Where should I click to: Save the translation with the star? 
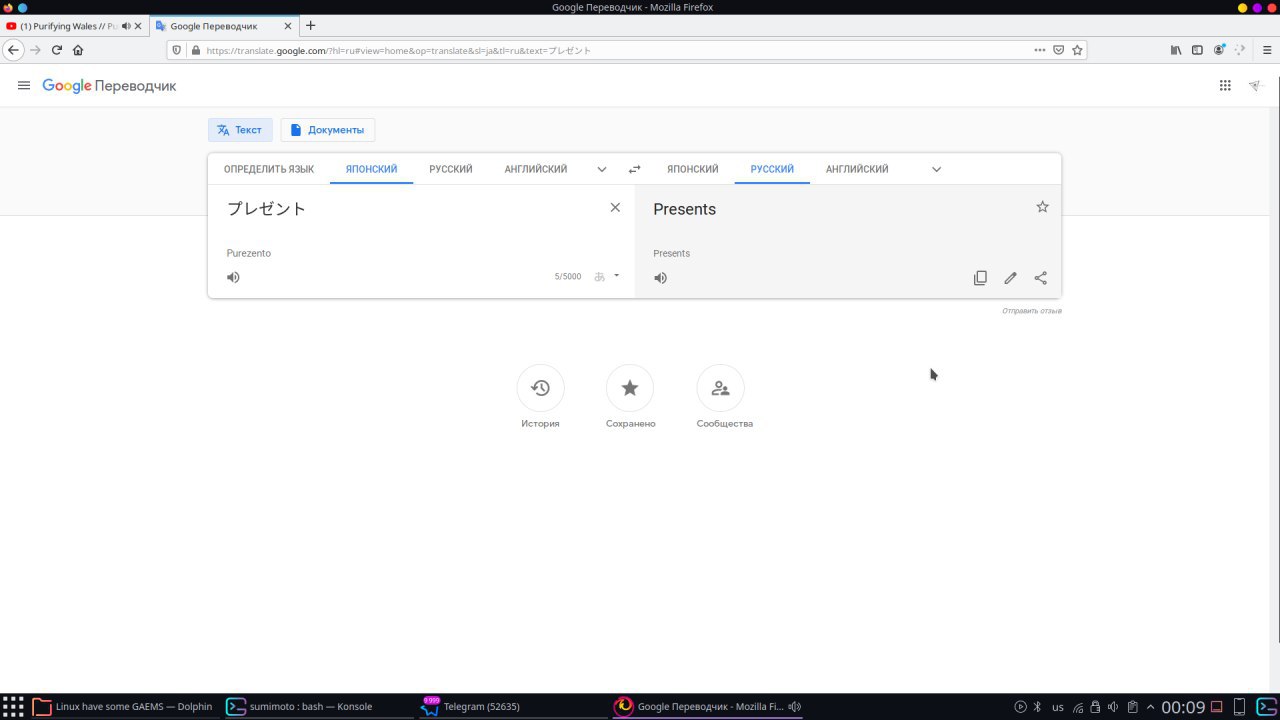[x=1043, y=207]
